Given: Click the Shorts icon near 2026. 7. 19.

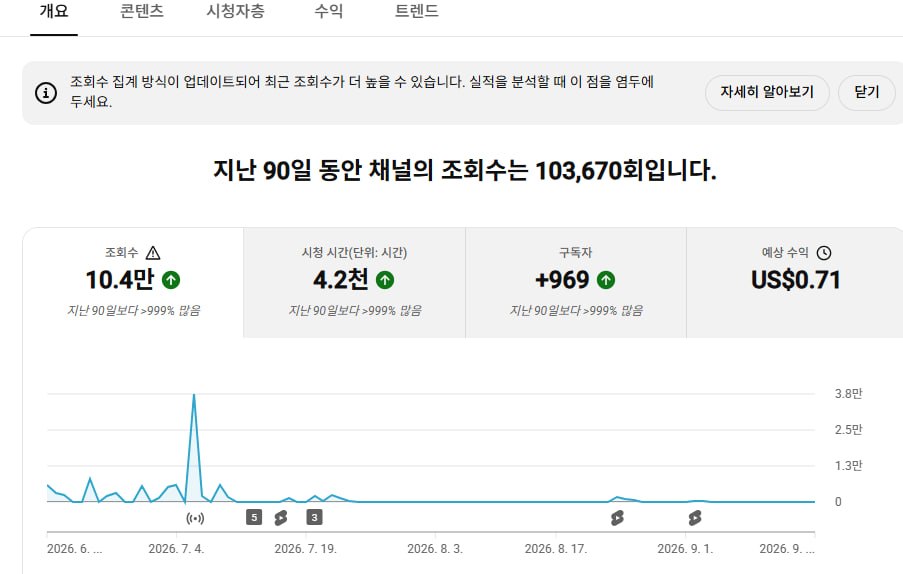Looking at the screenshot, I should click(281, 518).
